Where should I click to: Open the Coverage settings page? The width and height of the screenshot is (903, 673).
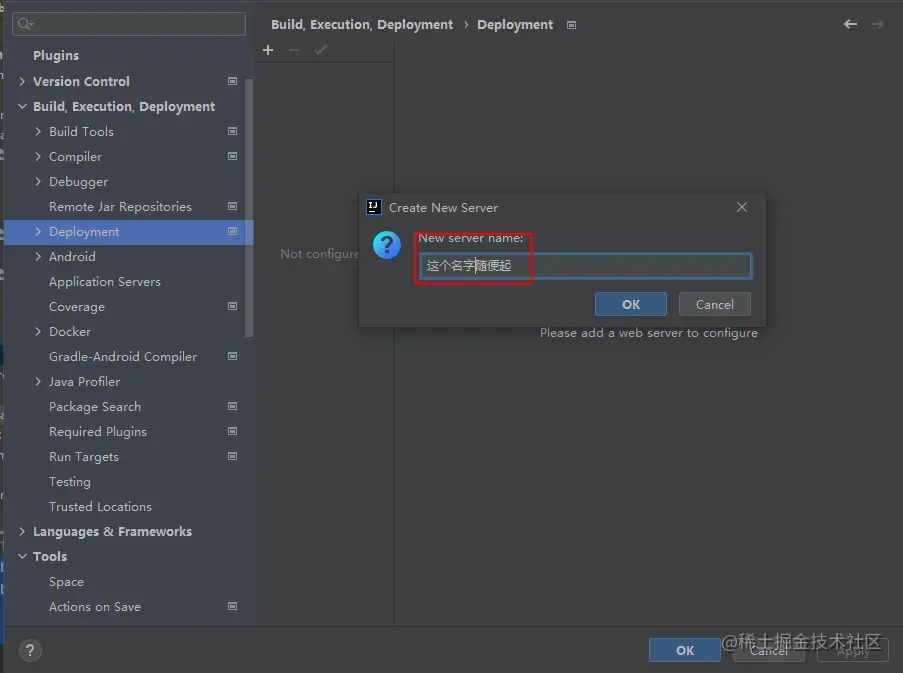point(77,307)
